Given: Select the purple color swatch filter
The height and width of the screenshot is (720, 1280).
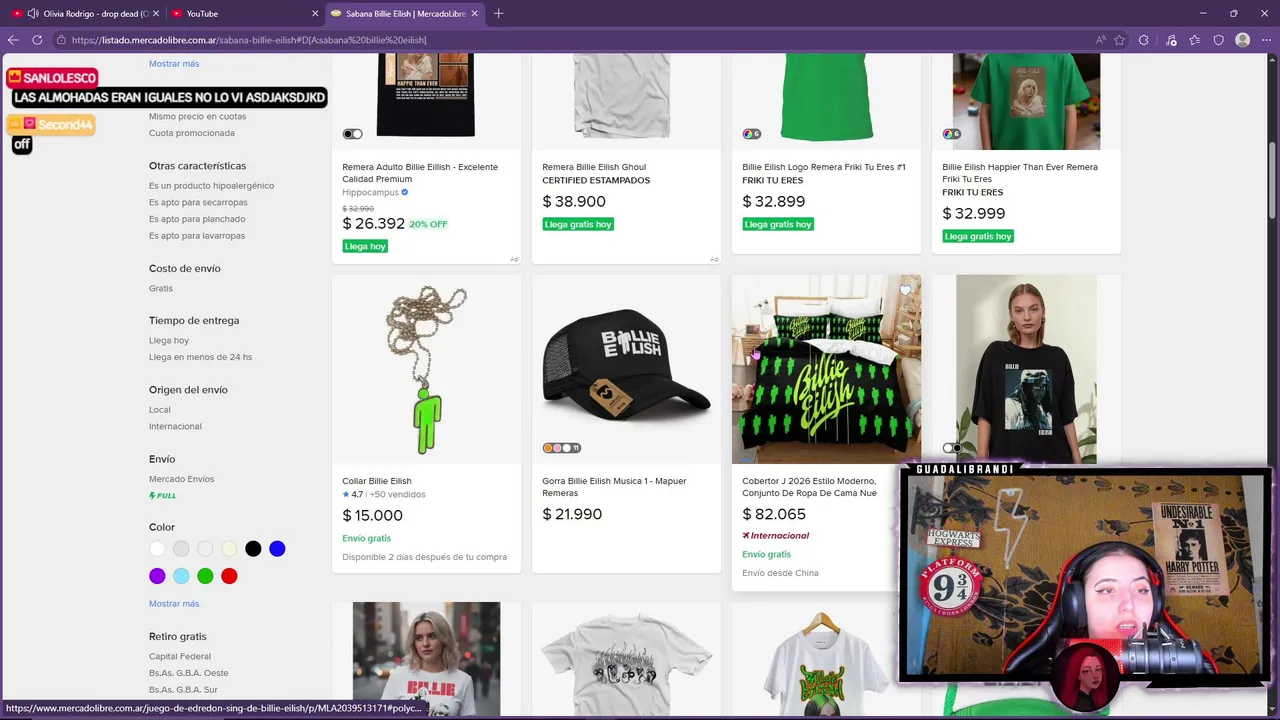Looking at the screenshot, I should pyautogui.click(x=157, y=576).
